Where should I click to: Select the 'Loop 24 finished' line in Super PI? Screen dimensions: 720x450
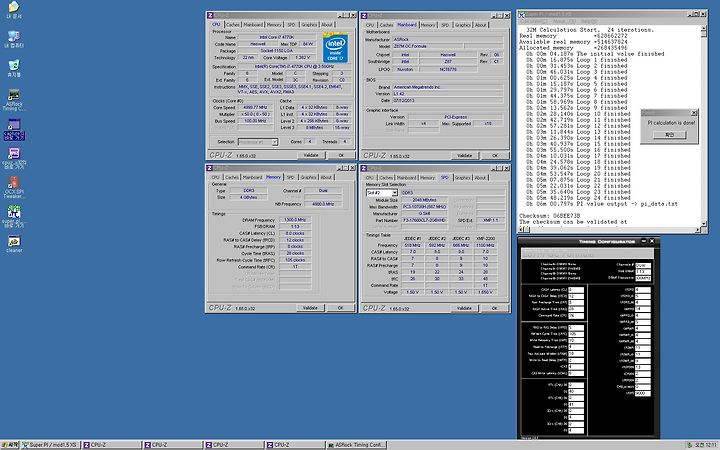(579, 198)
